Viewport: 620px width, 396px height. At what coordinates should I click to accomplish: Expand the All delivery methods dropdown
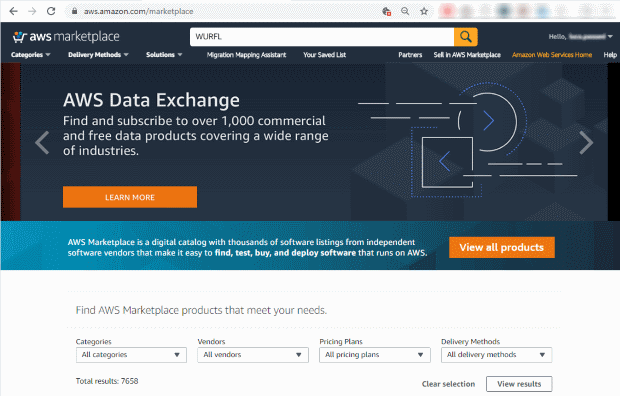pyautogui.click(x=497, y=355)
